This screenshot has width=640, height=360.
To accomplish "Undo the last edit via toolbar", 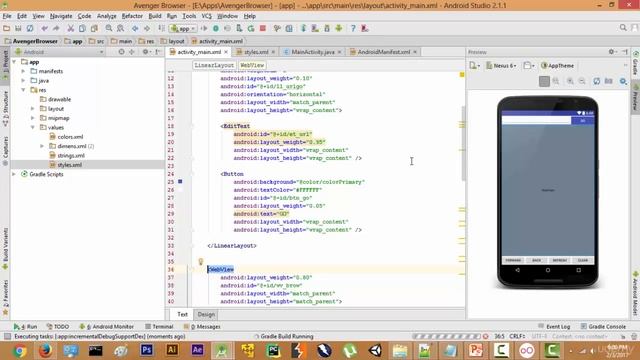I will pyautogui.click(x=44, y=29).
